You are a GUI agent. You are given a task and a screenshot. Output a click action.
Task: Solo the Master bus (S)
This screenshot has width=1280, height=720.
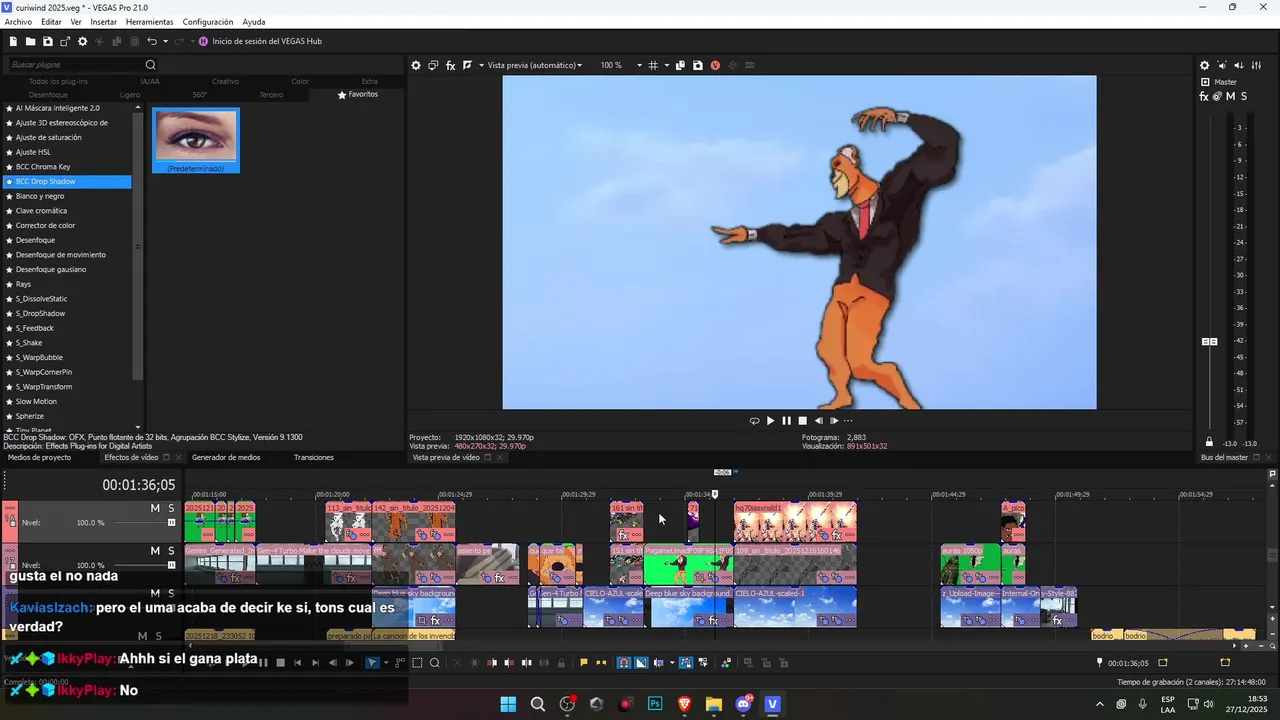1244,97
